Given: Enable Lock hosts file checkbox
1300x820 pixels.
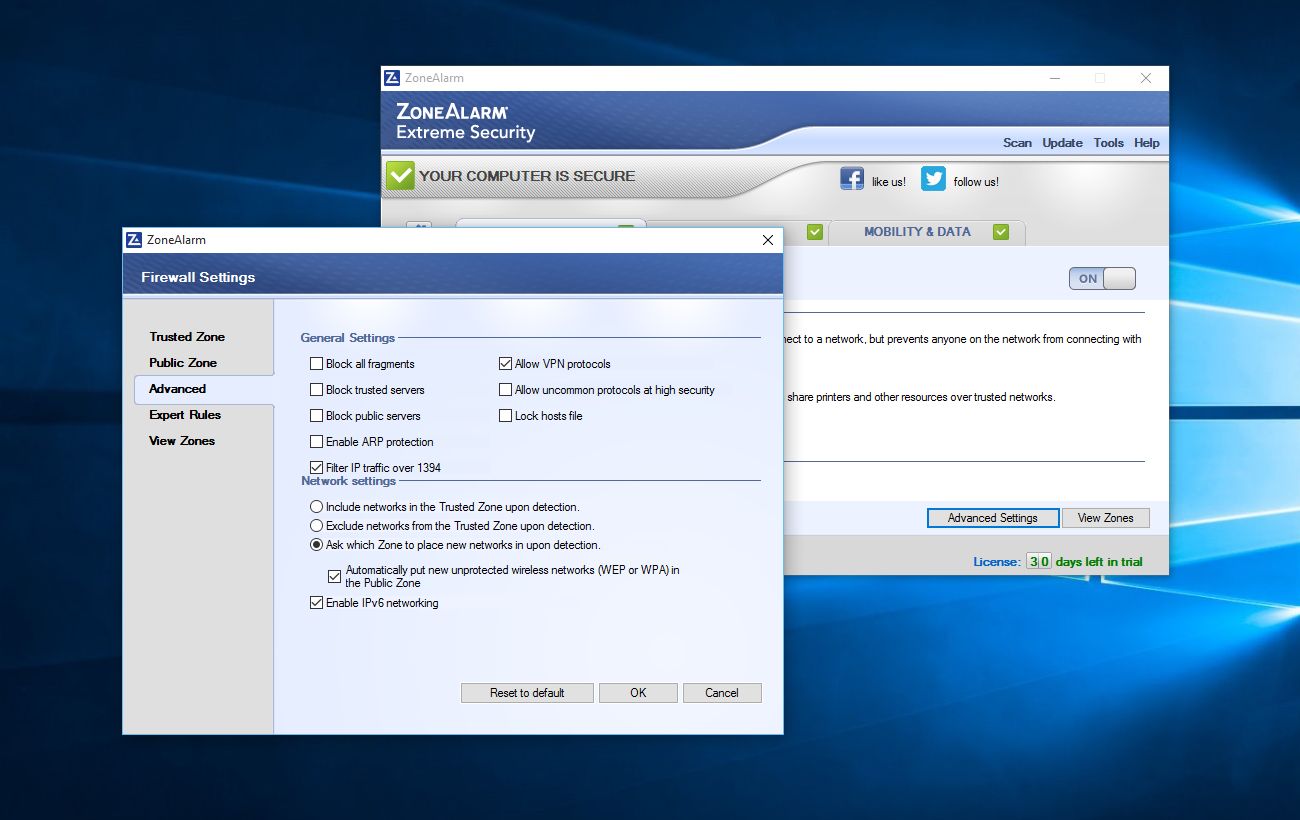Looking at the screenshot, I should point(505,416).
